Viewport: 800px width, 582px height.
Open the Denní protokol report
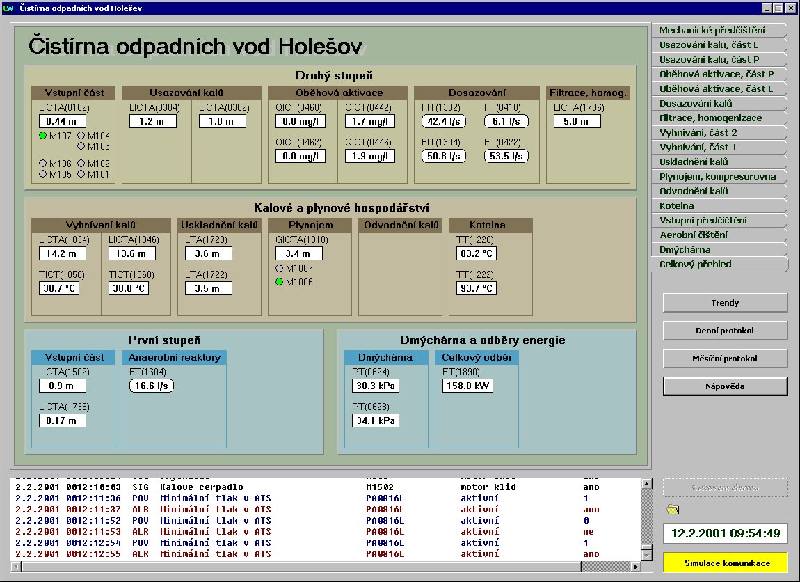725,330
